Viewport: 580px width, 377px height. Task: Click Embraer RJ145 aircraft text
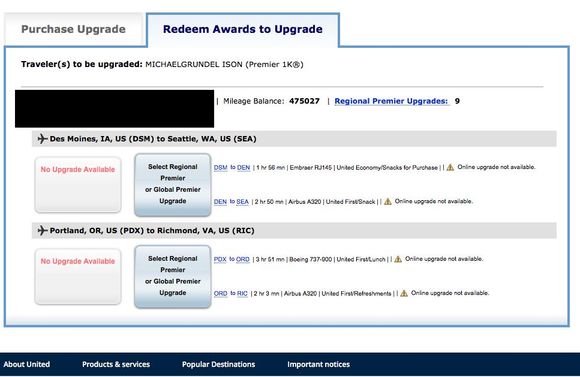pyautogui.click(x=311, y=168)
